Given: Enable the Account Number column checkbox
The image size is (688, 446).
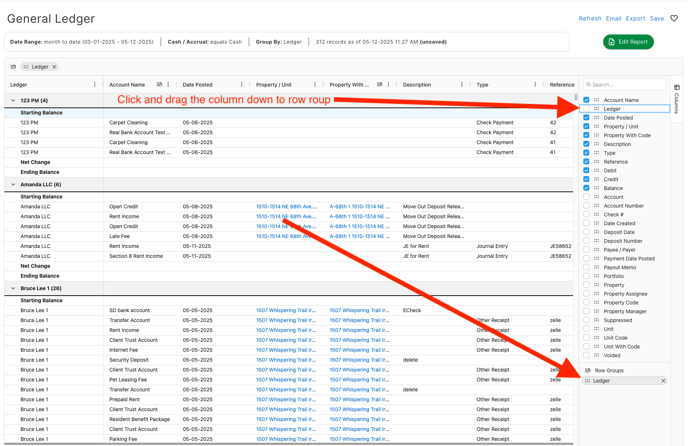Looking at the screenshot, I should tap(586, 205).
